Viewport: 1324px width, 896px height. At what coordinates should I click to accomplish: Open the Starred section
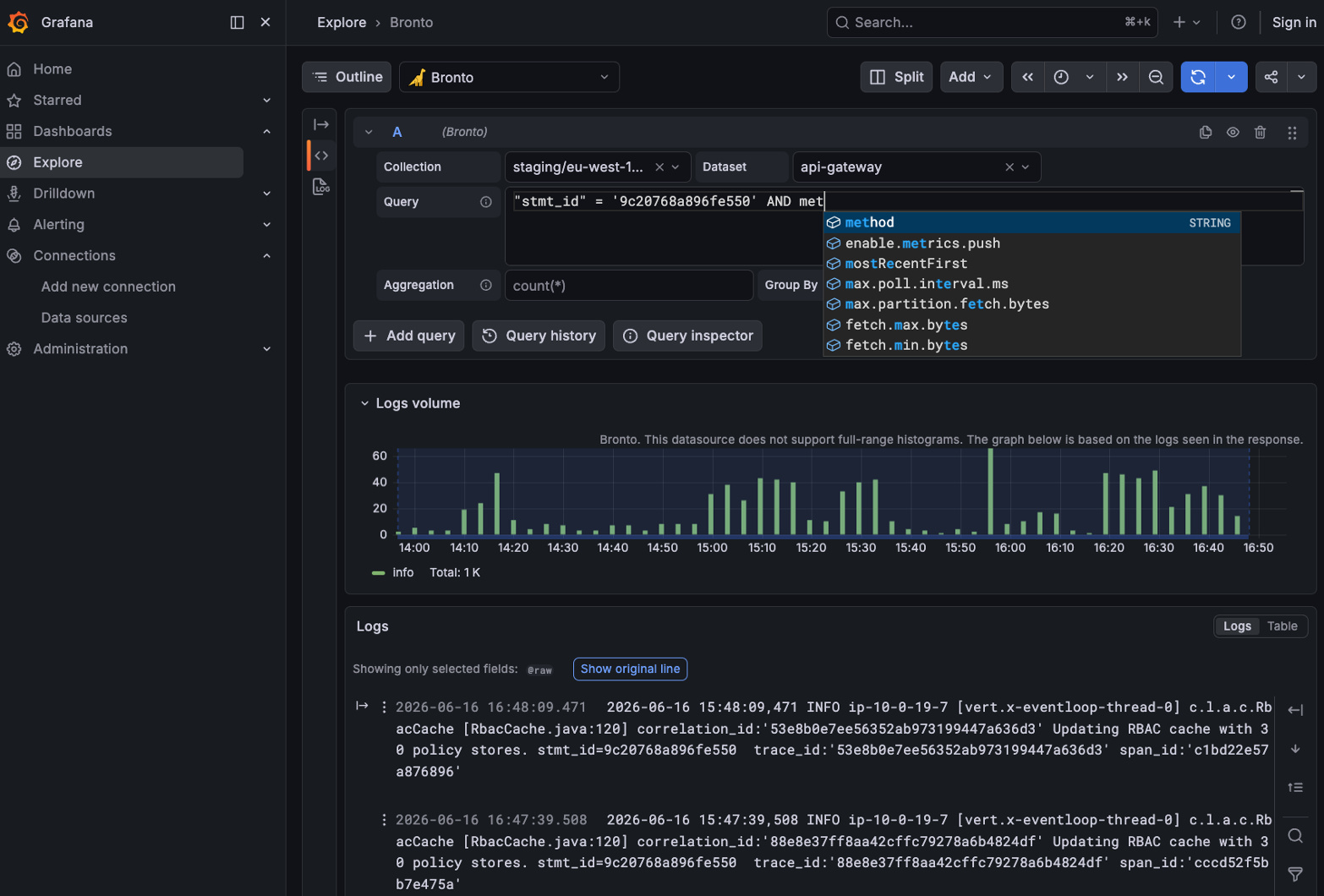(57, 100)
